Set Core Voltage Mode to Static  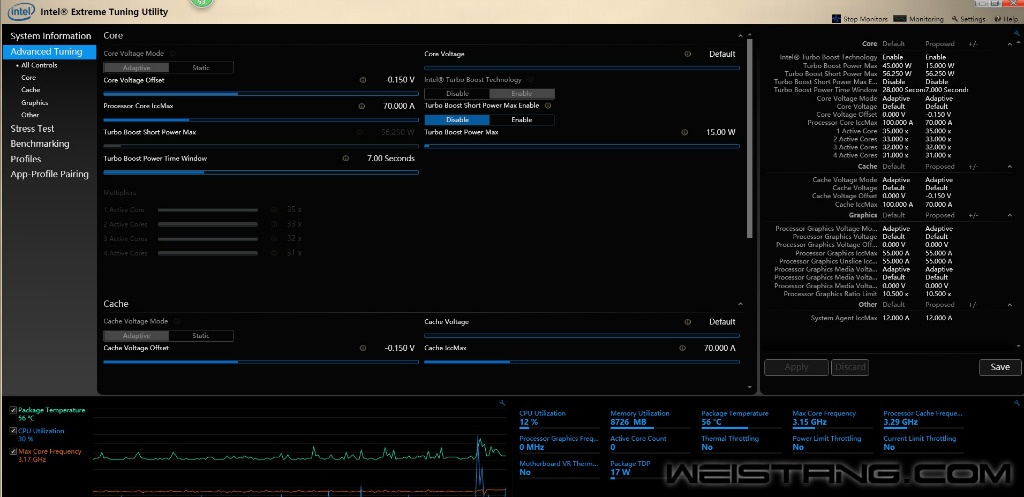[200, 67]
